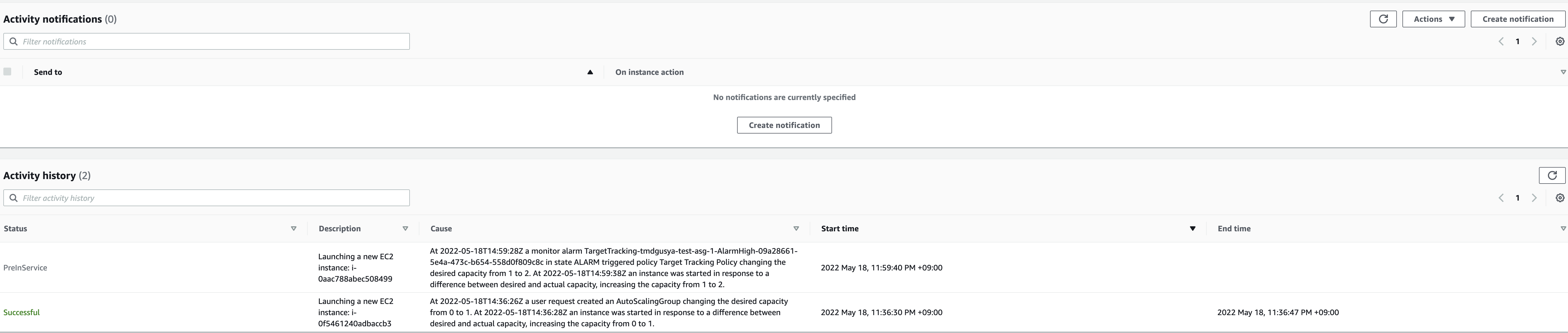Image resolution: width=1568 pixels, height=333 pixels.
Task: Go to next activity history page
Action: 1534,198
